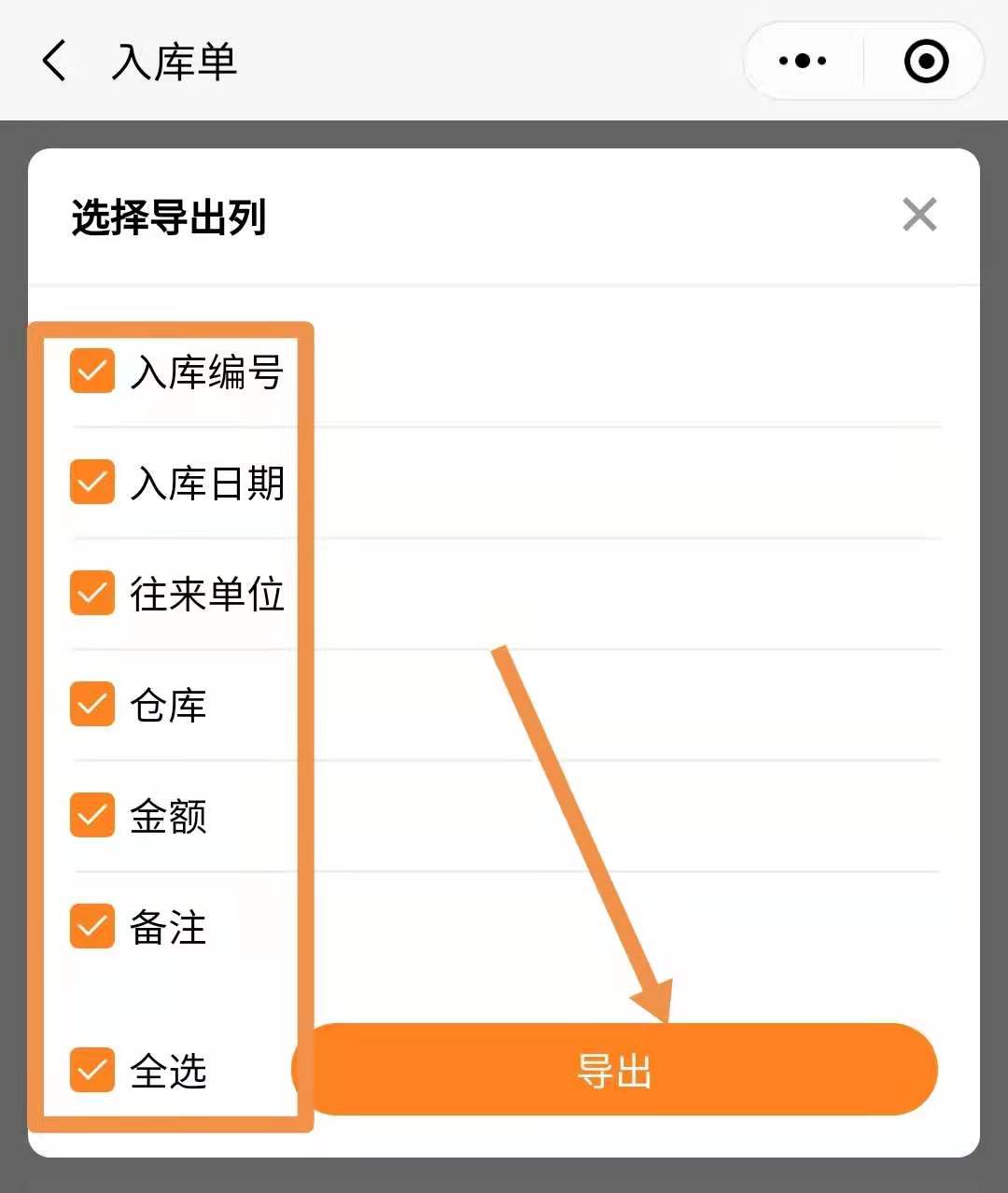Screen dimensions: 1008x1193
Task: Click the 入库编号 text label
Action: 207,372
